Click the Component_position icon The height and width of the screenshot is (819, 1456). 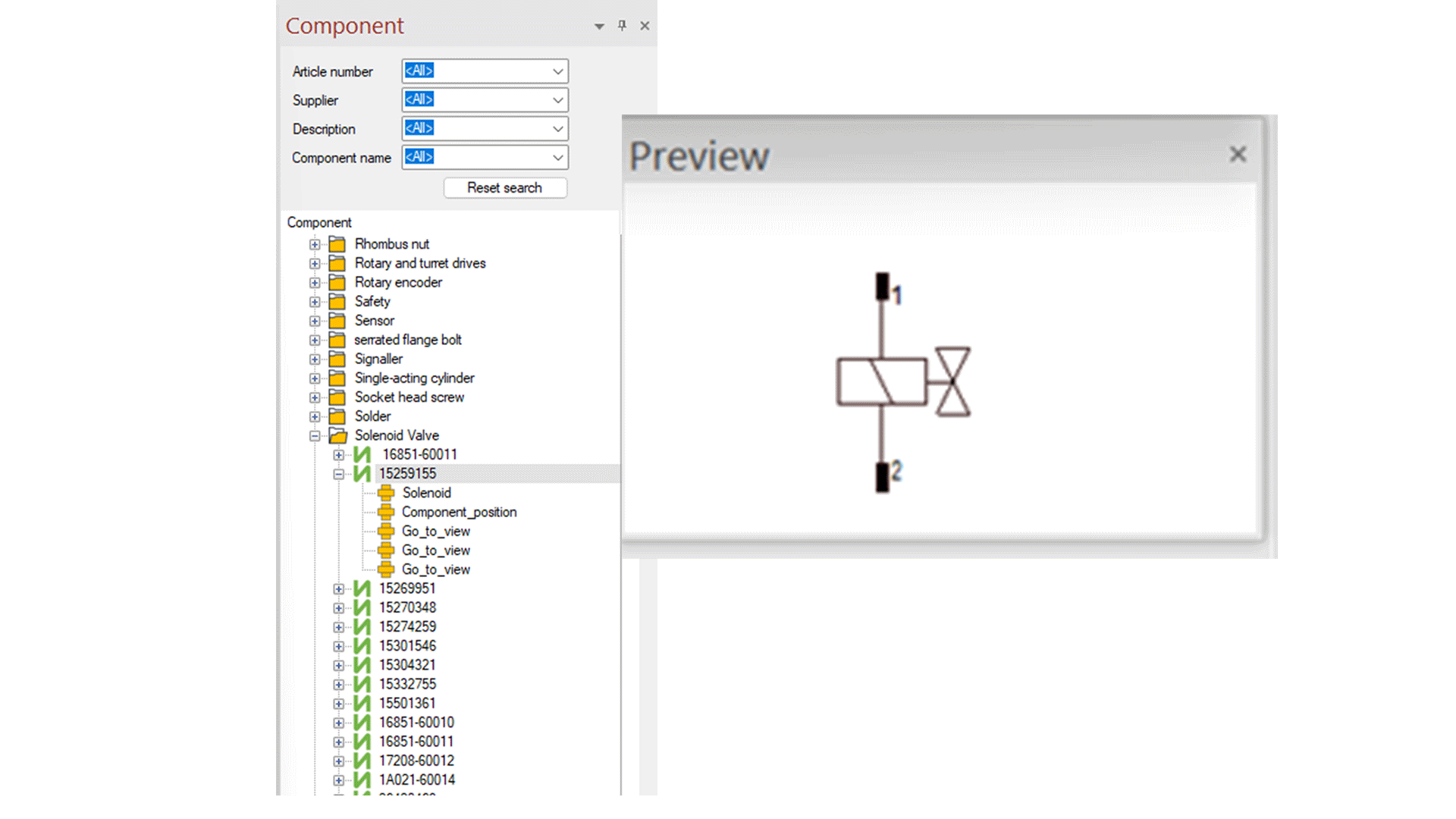[x=388, y=511]
